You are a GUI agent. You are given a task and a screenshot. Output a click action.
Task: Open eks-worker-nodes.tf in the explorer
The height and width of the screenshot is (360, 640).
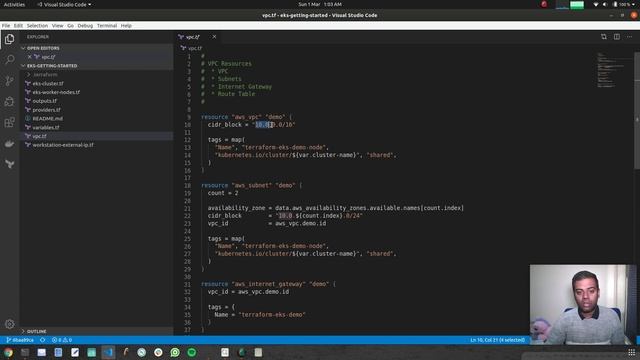(97, 92)
